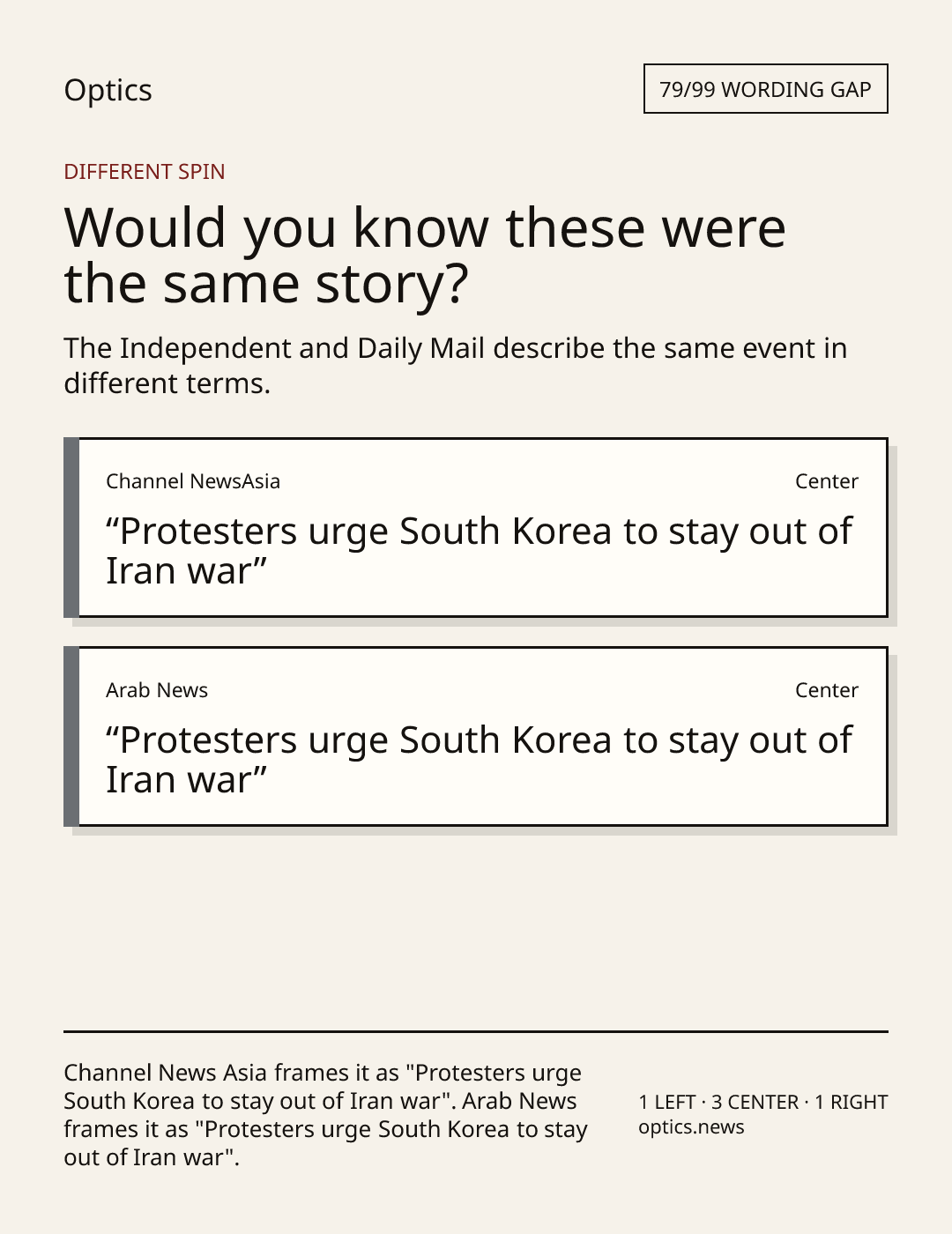Click the Channel NewsAsia source name
Viewport: 952px width, 1234px height.
[193, 481]
